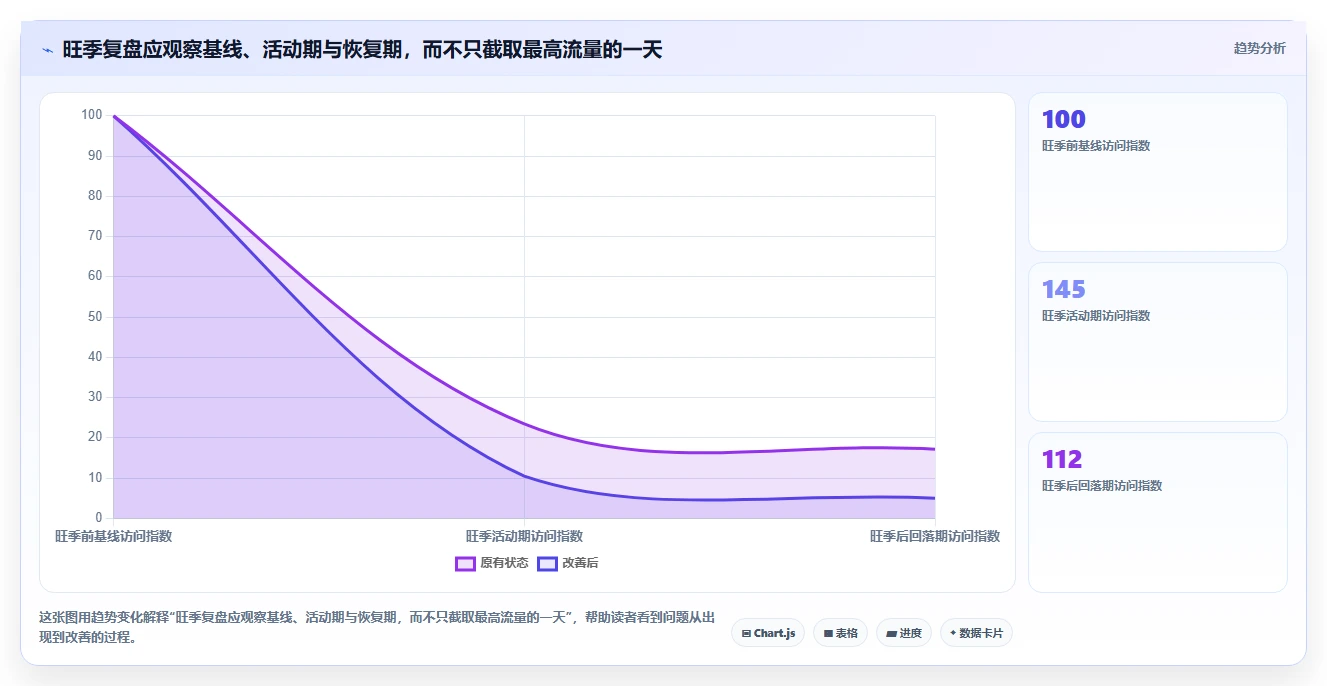Open the 旺季活动期访问指数 card showing 145
Image resolution: width=1327 pixels, height=686 pixels.
tap(1158, 342)
